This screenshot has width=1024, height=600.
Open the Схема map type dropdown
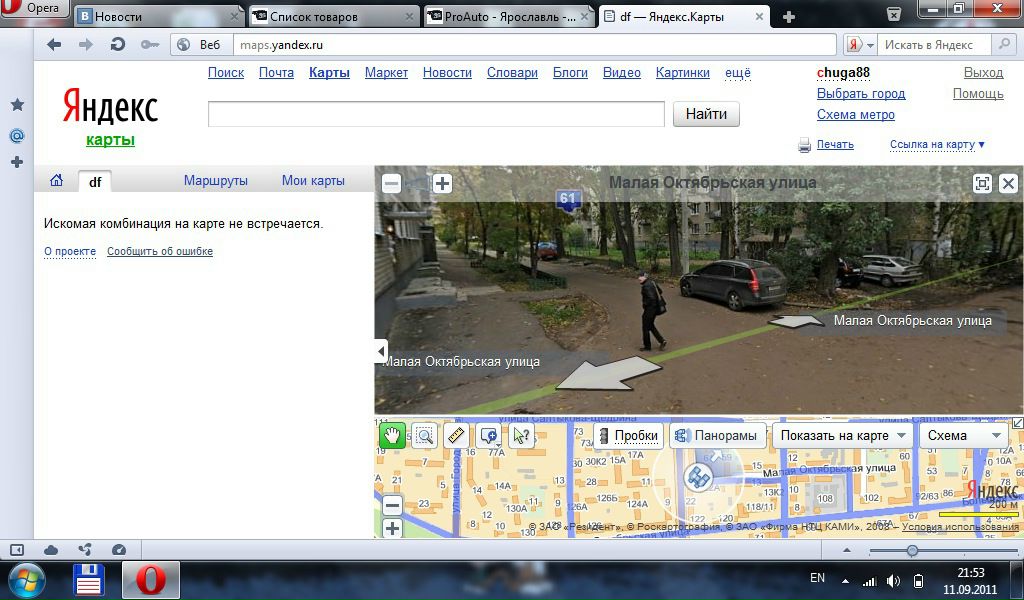click(964, 436)
